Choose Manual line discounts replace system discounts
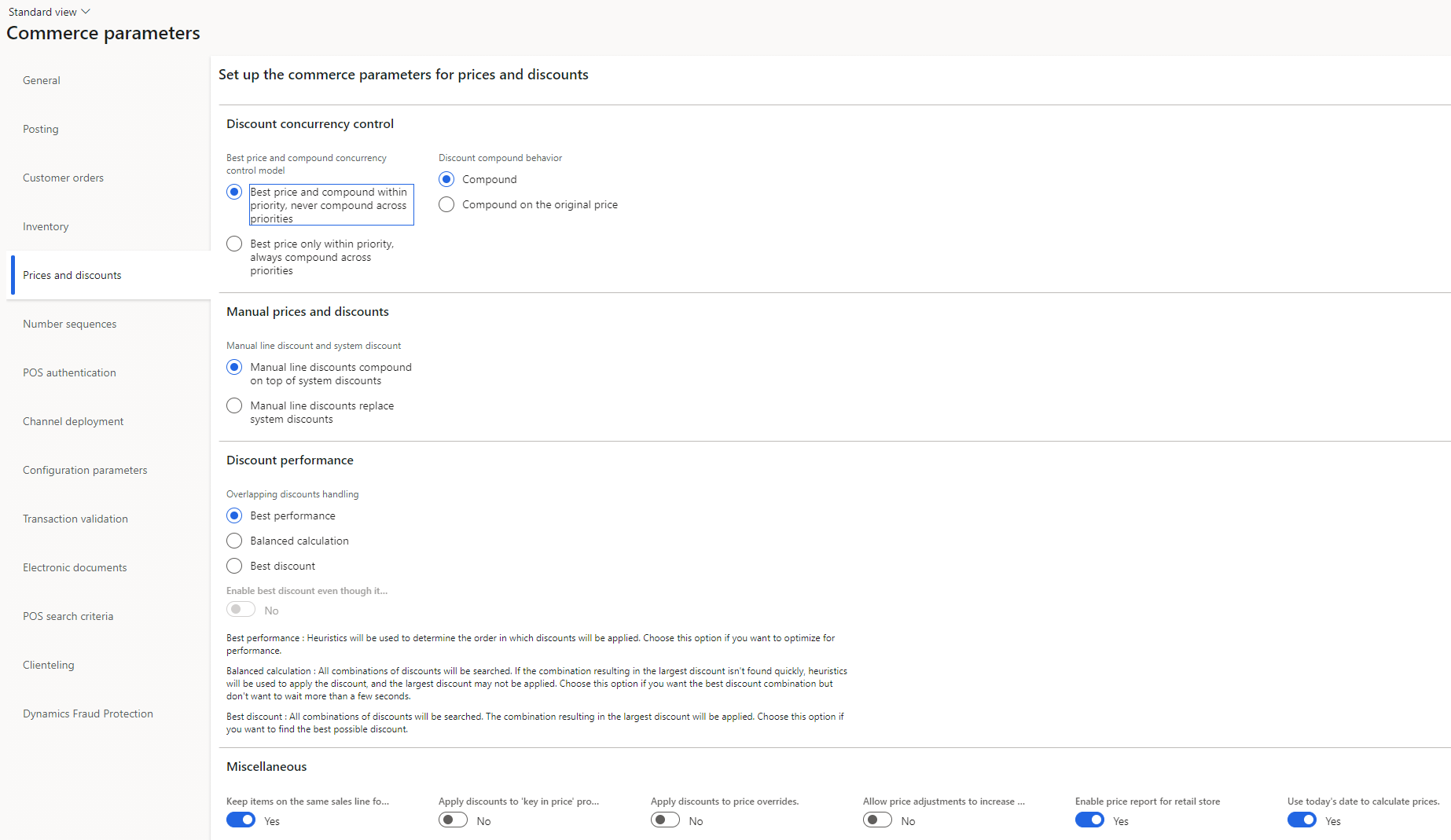 (x=234, y=405)
